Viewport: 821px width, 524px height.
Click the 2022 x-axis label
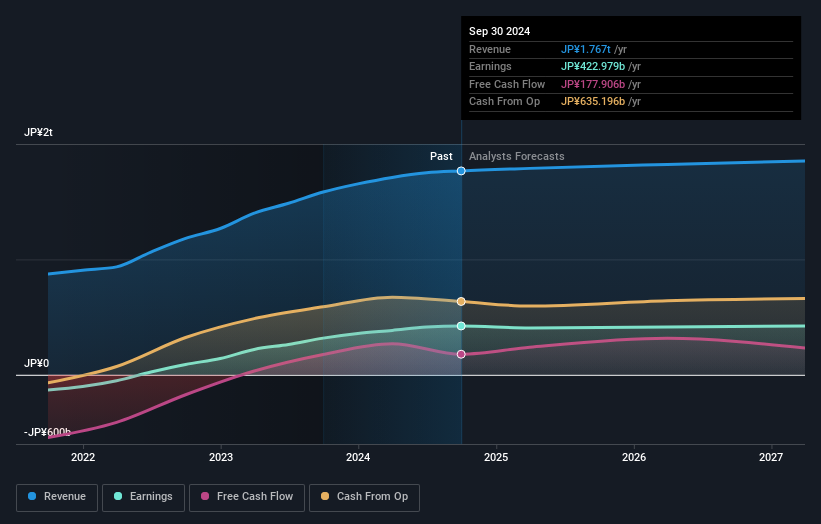tap(83, 458)
